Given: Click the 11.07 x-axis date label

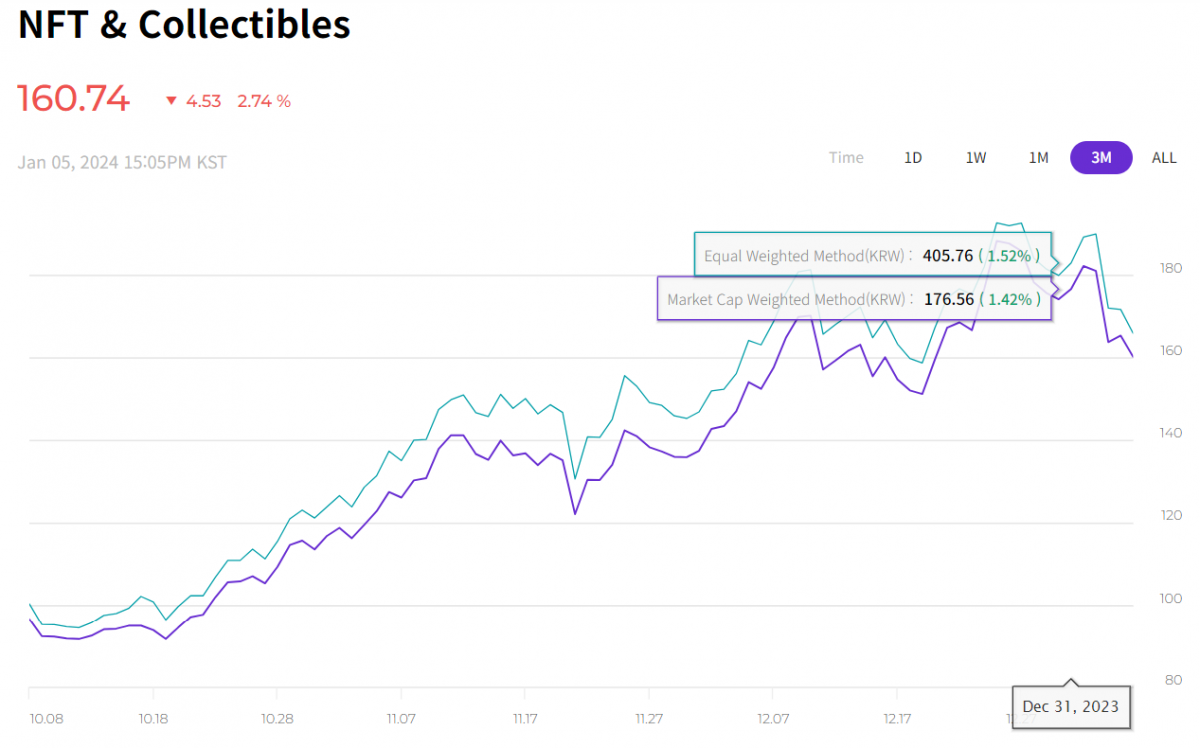Looking at the screenshot, I should [401, 719].
